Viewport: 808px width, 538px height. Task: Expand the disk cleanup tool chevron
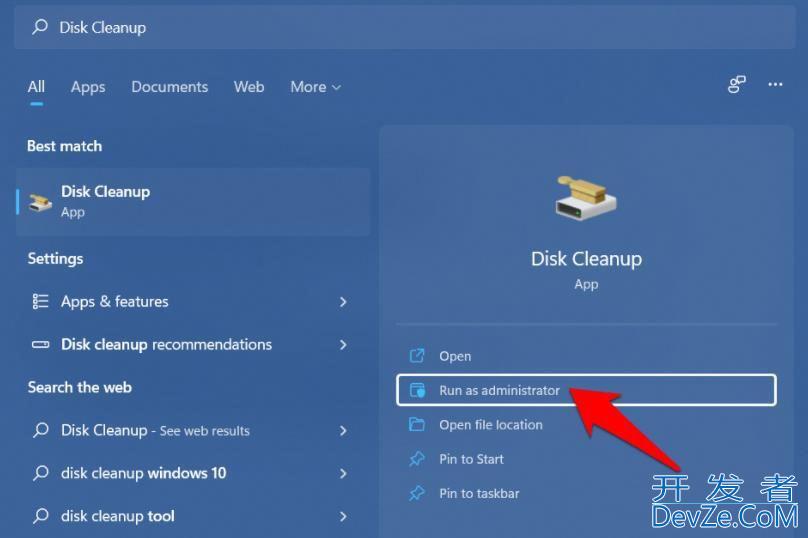click(x=343, y=516)
